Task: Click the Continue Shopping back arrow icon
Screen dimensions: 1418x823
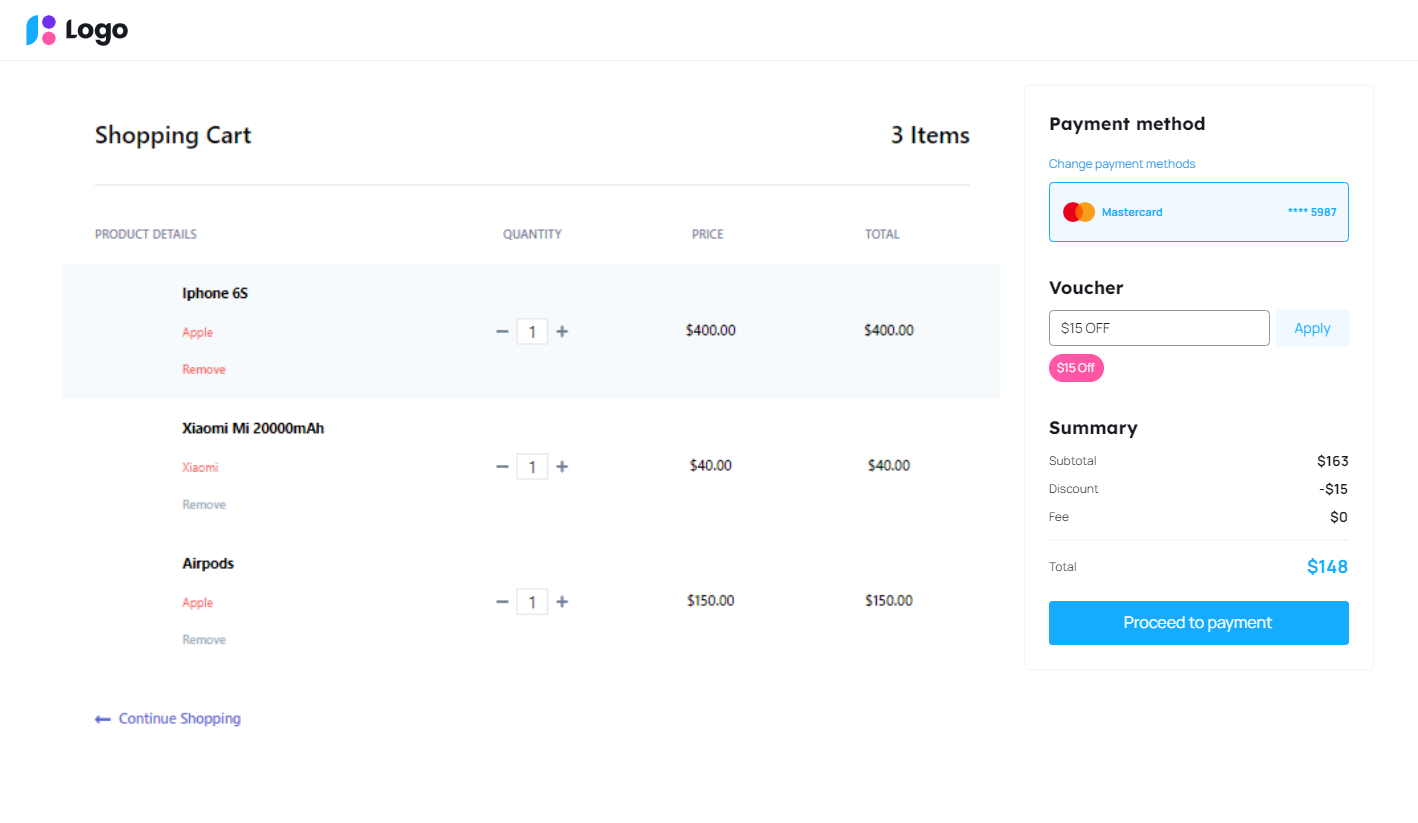Action: pyautogui.click(x=103, y=719)
